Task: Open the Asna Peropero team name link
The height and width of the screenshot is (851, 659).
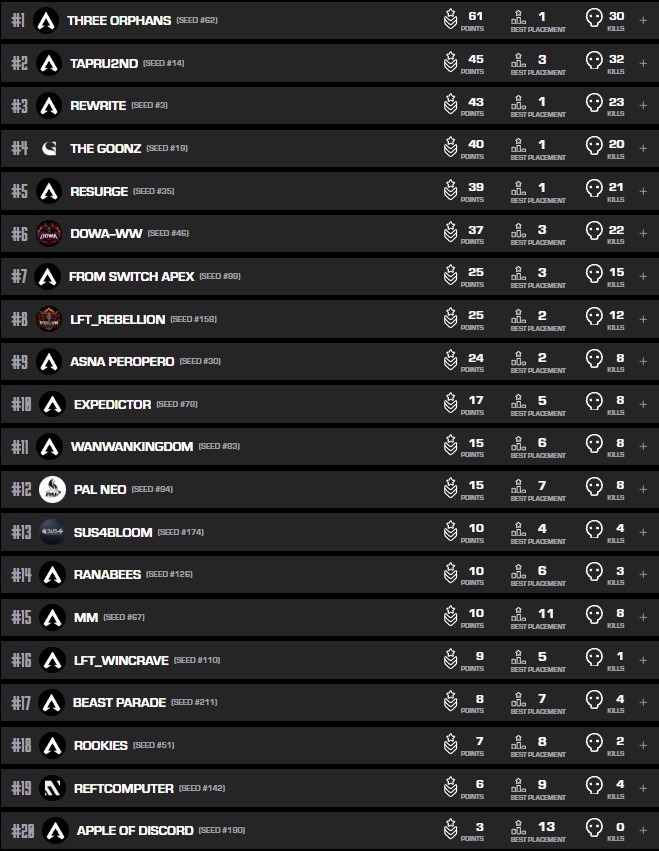Action: 122,361
